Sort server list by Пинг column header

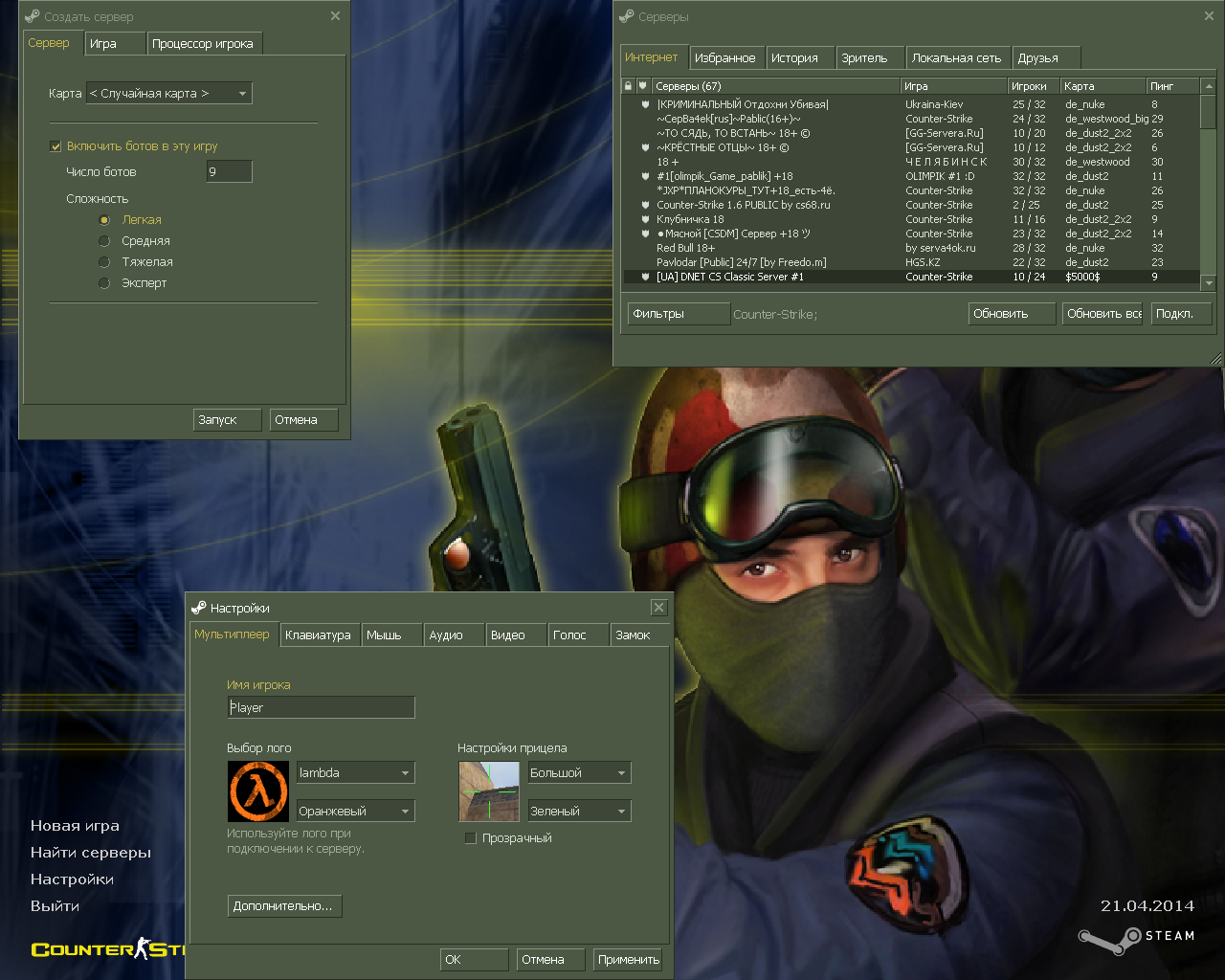pos(1172,86)
